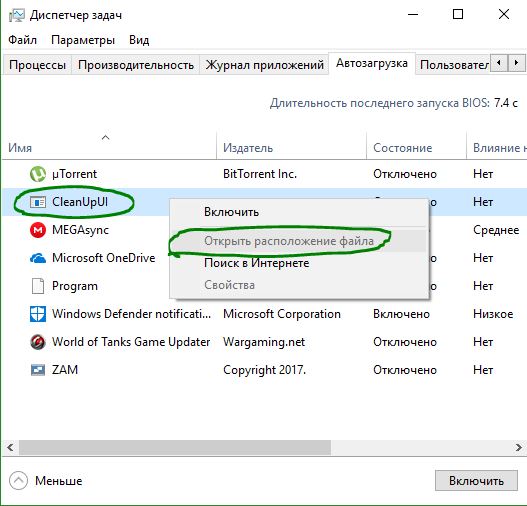Click Copyright 2017. publisher cell
Viewport: 527px width, 506px height.
coord(265,370)
